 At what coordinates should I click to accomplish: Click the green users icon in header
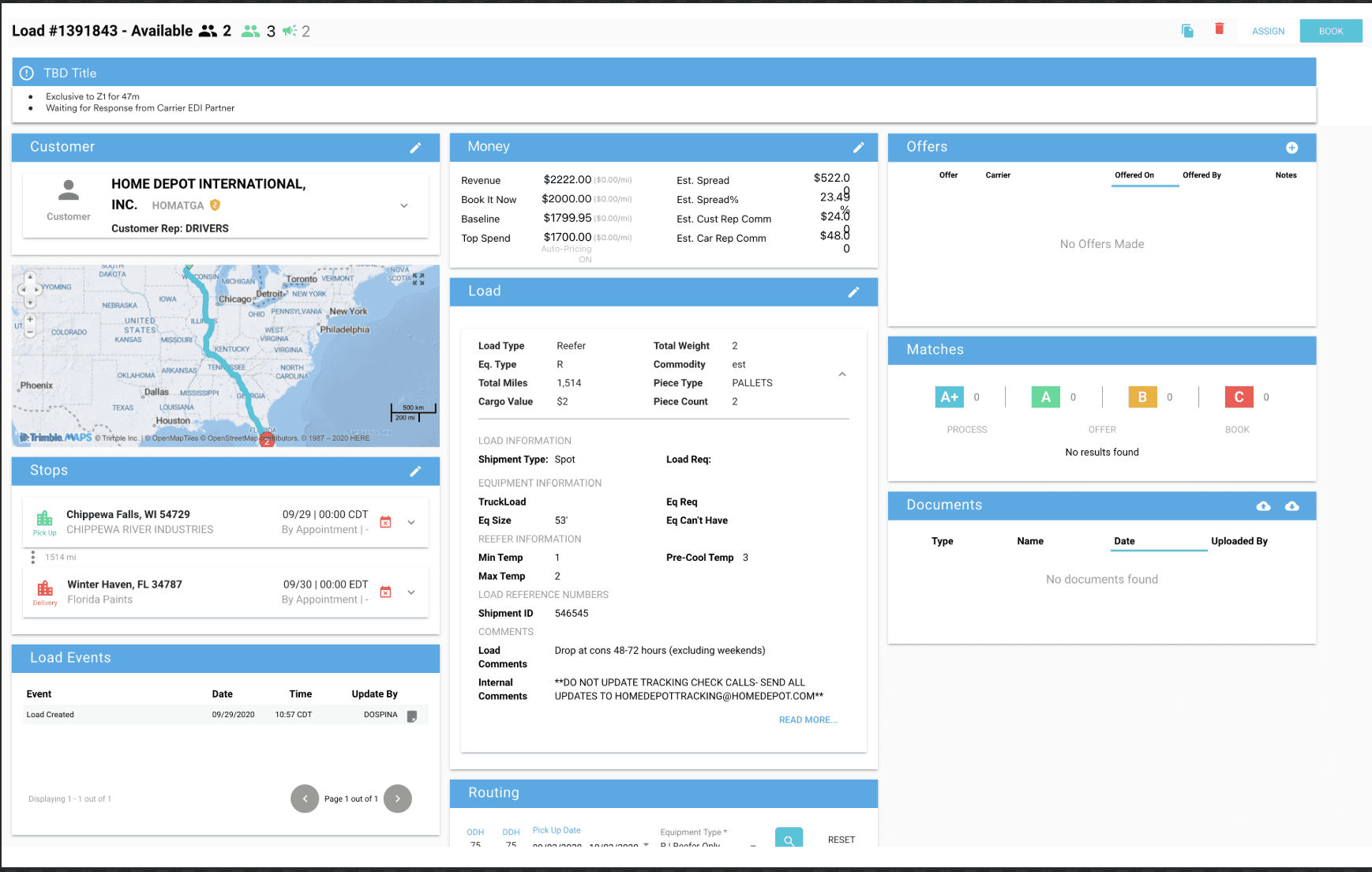tap(250, 31)
